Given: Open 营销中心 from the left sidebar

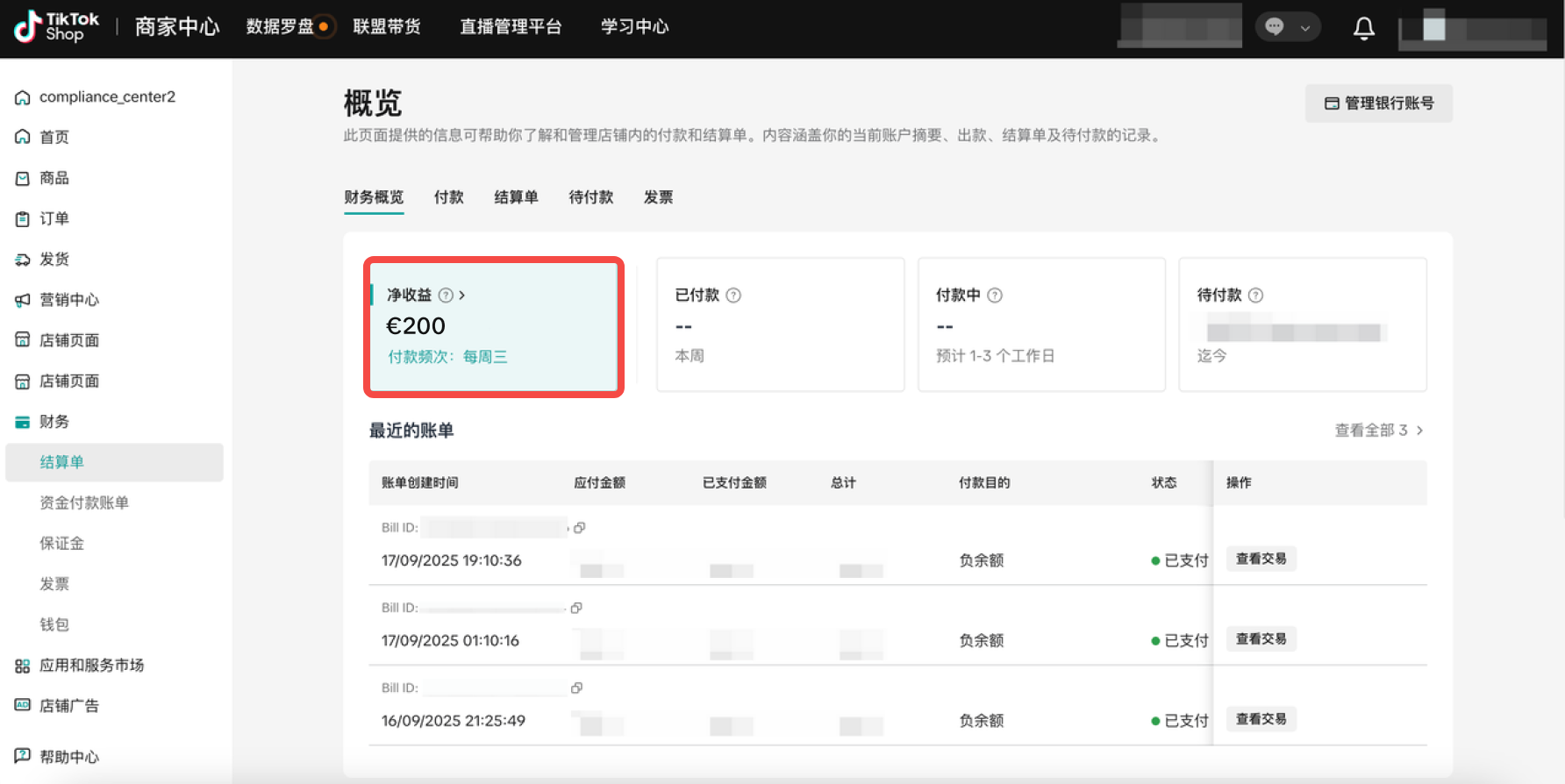Looking at the screenshot, I should tap(68, 300).
